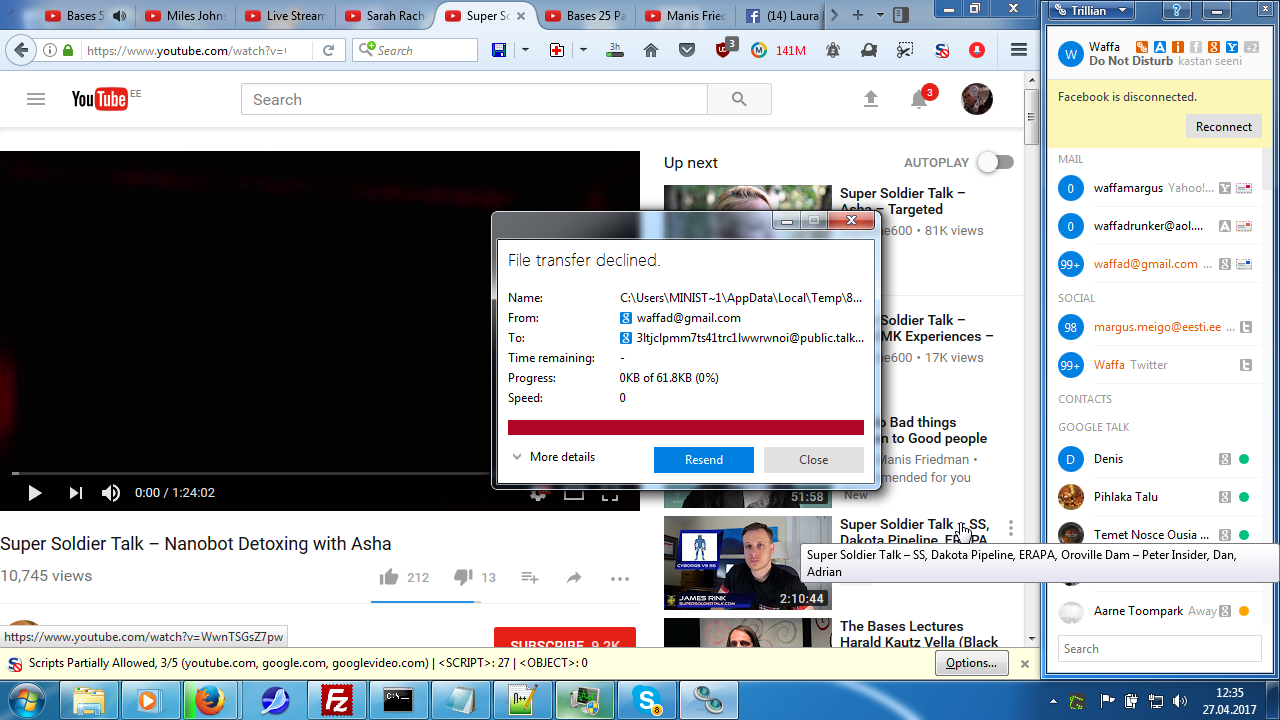This screenshot has height=720, width=1280.
Task: Click Reconnect for disconnected Facebook
Action: [x=1223, y=127]
